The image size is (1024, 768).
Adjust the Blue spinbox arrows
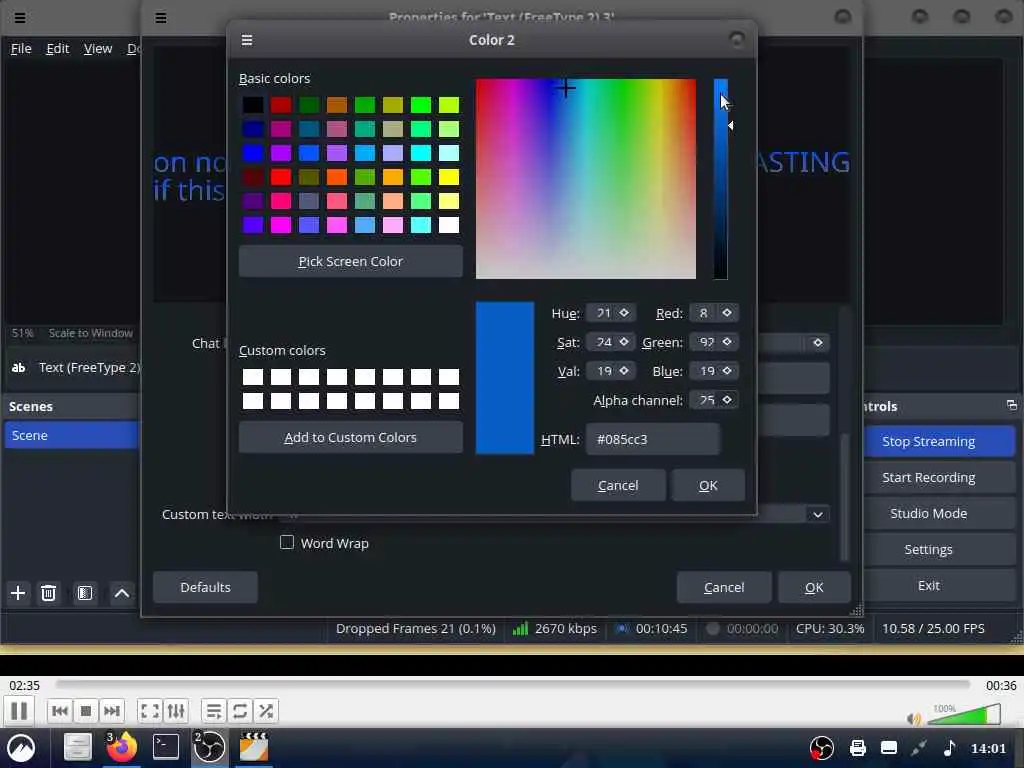(727, 370)
